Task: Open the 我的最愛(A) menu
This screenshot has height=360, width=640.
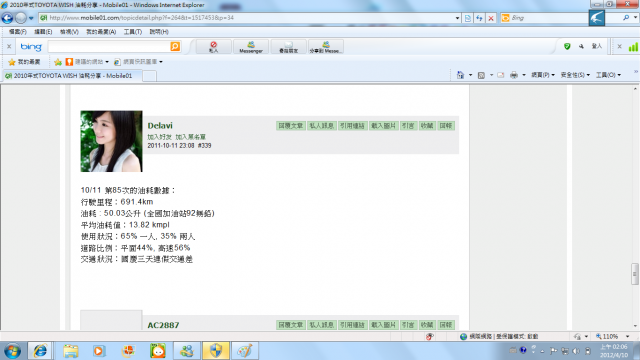Action: 101,31
